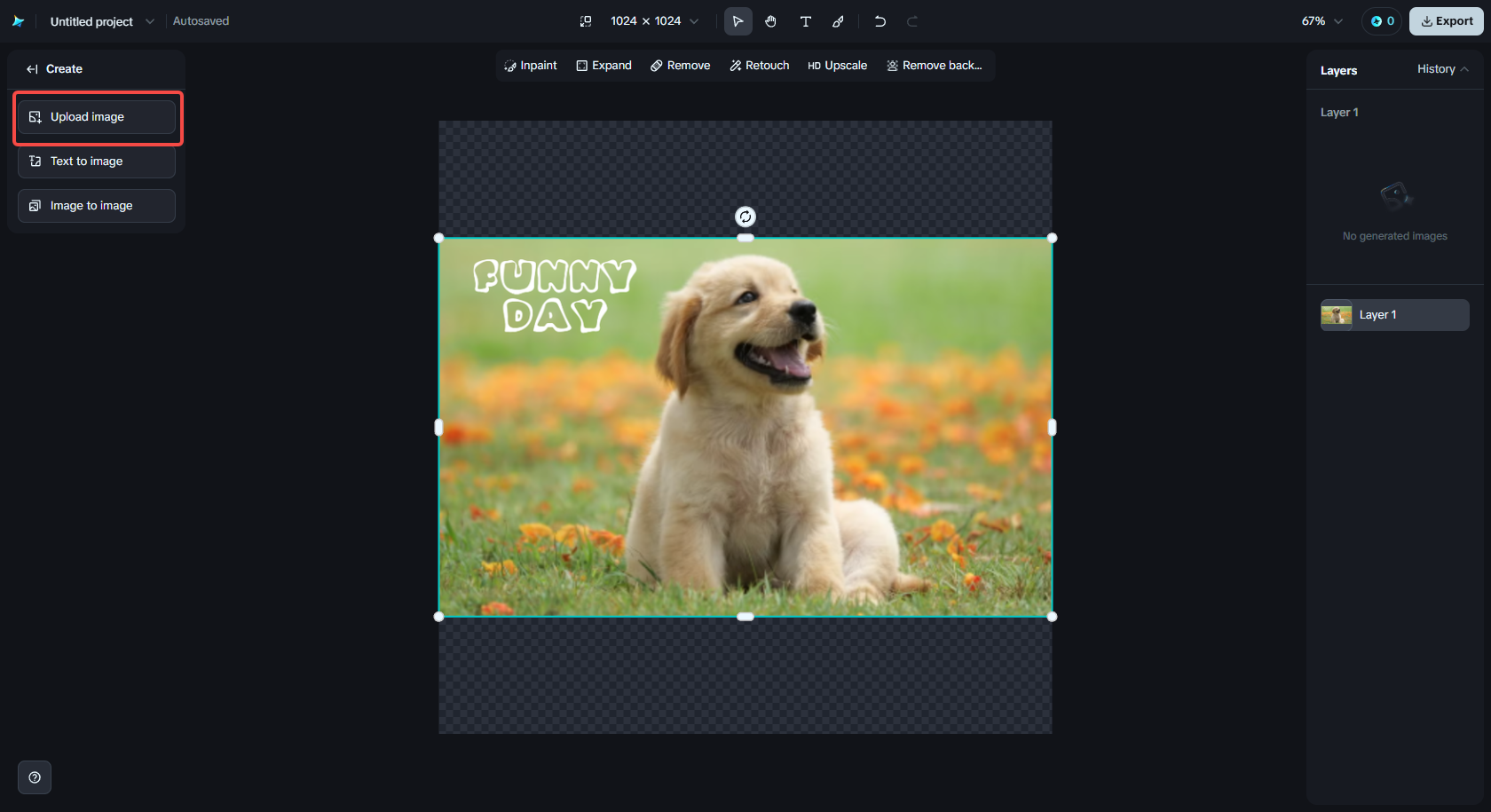Open the Expand tool
The width and height of the screenshot is (1491, 812).
pyautogui.click(x=604, y=66)
